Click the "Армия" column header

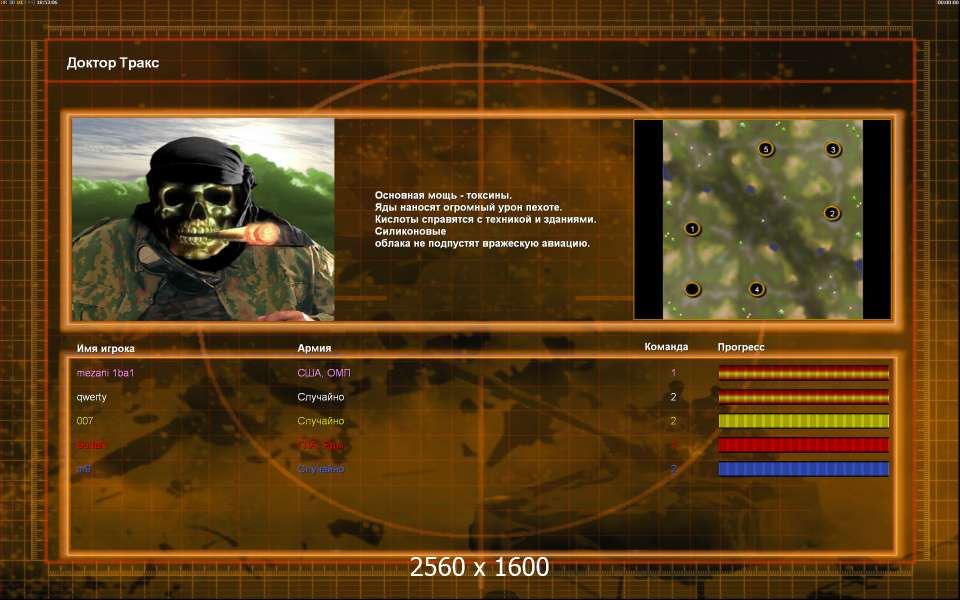point(314,348)
